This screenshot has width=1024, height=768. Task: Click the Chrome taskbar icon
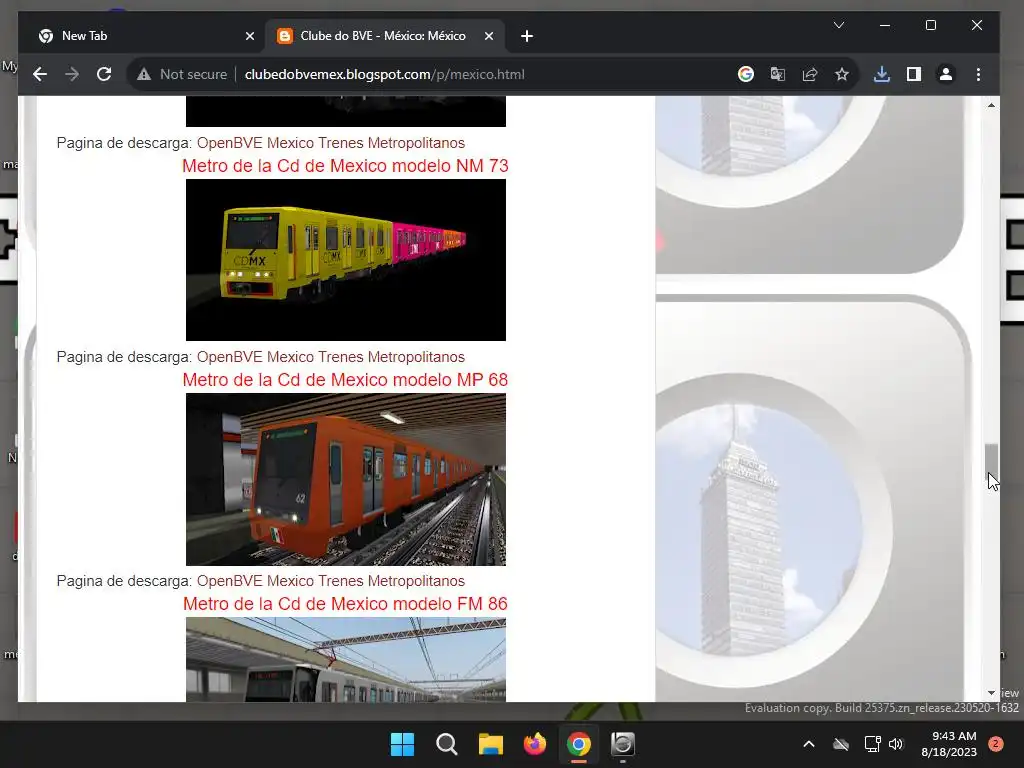tap(579, 744)
